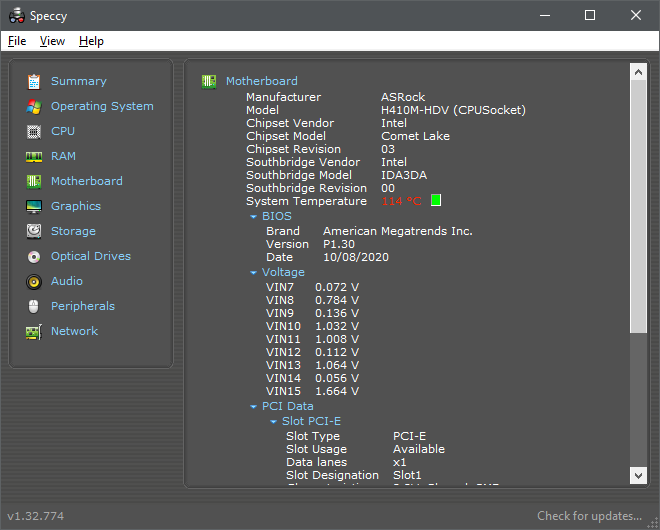Select the Motherboard sidebar label
The height and width of the screenshot is (530, 660).
pyautogui.click(x=87, y=181)
